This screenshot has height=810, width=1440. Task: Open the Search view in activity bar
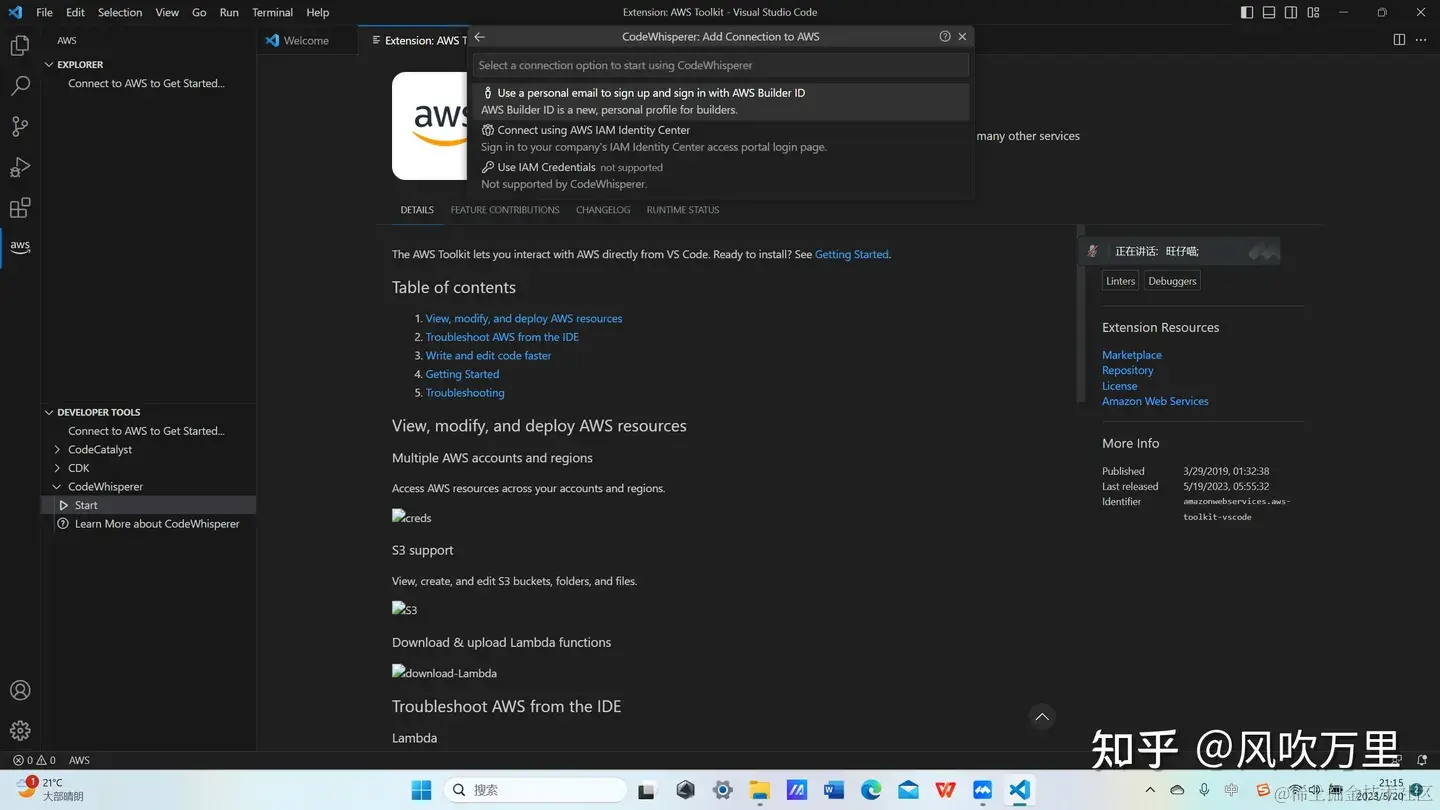tap(20, 86)
